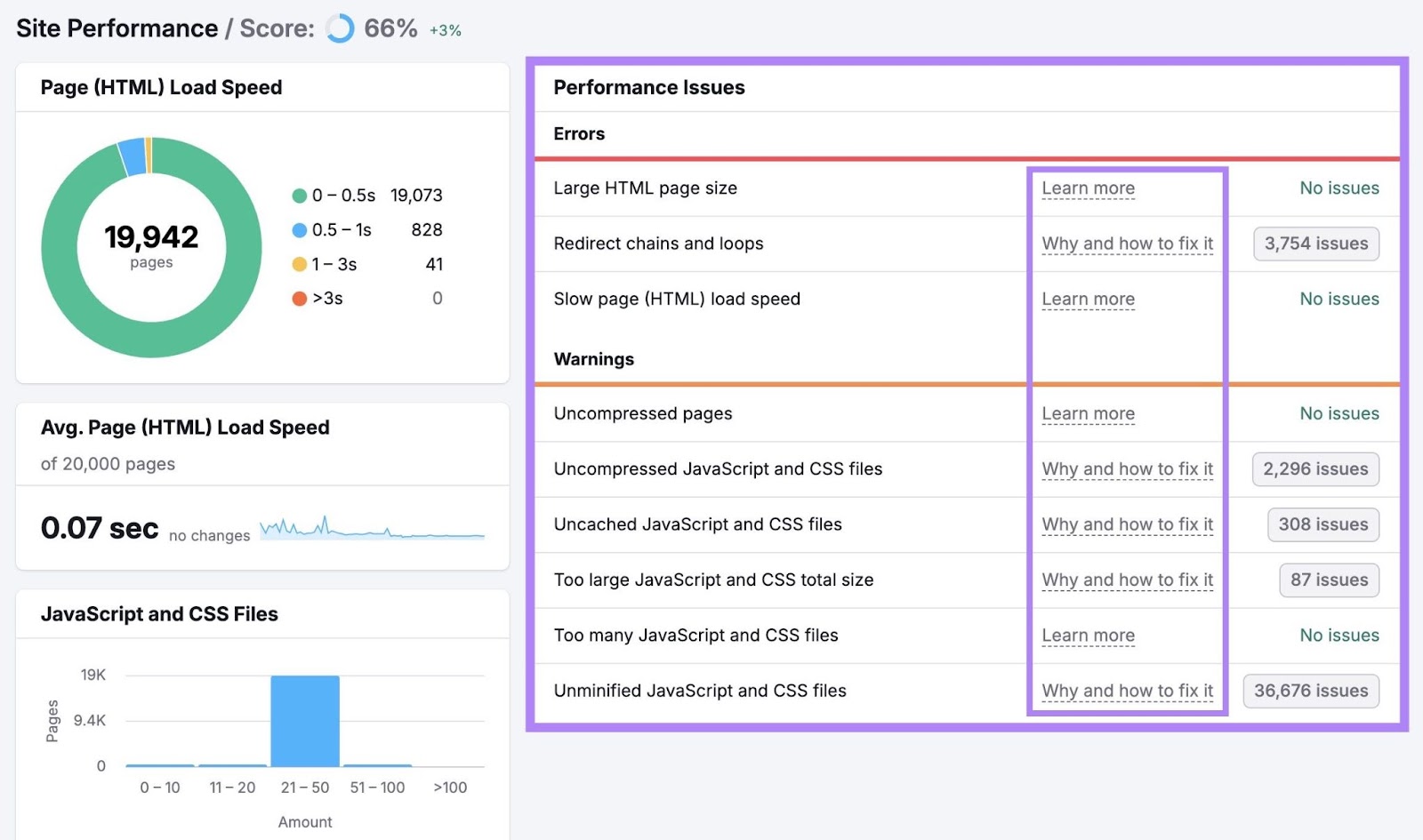Open fix guide for Uncompressed JavaScript and CSS
The image size is (1423, 840).
pyautogui.click(x=1127, y=469)
